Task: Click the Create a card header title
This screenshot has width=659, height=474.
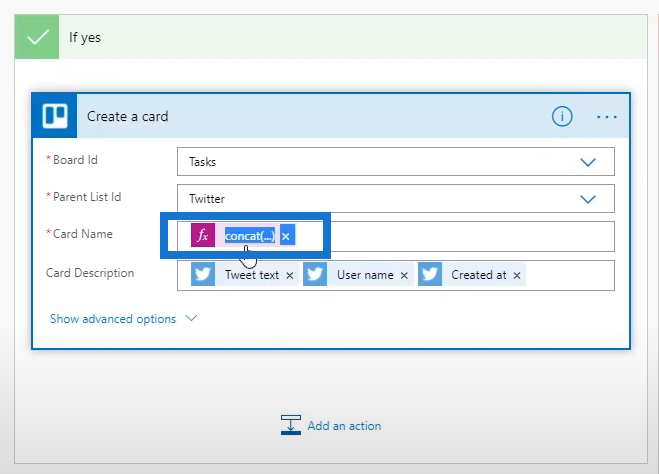Action: coord(127,116)
